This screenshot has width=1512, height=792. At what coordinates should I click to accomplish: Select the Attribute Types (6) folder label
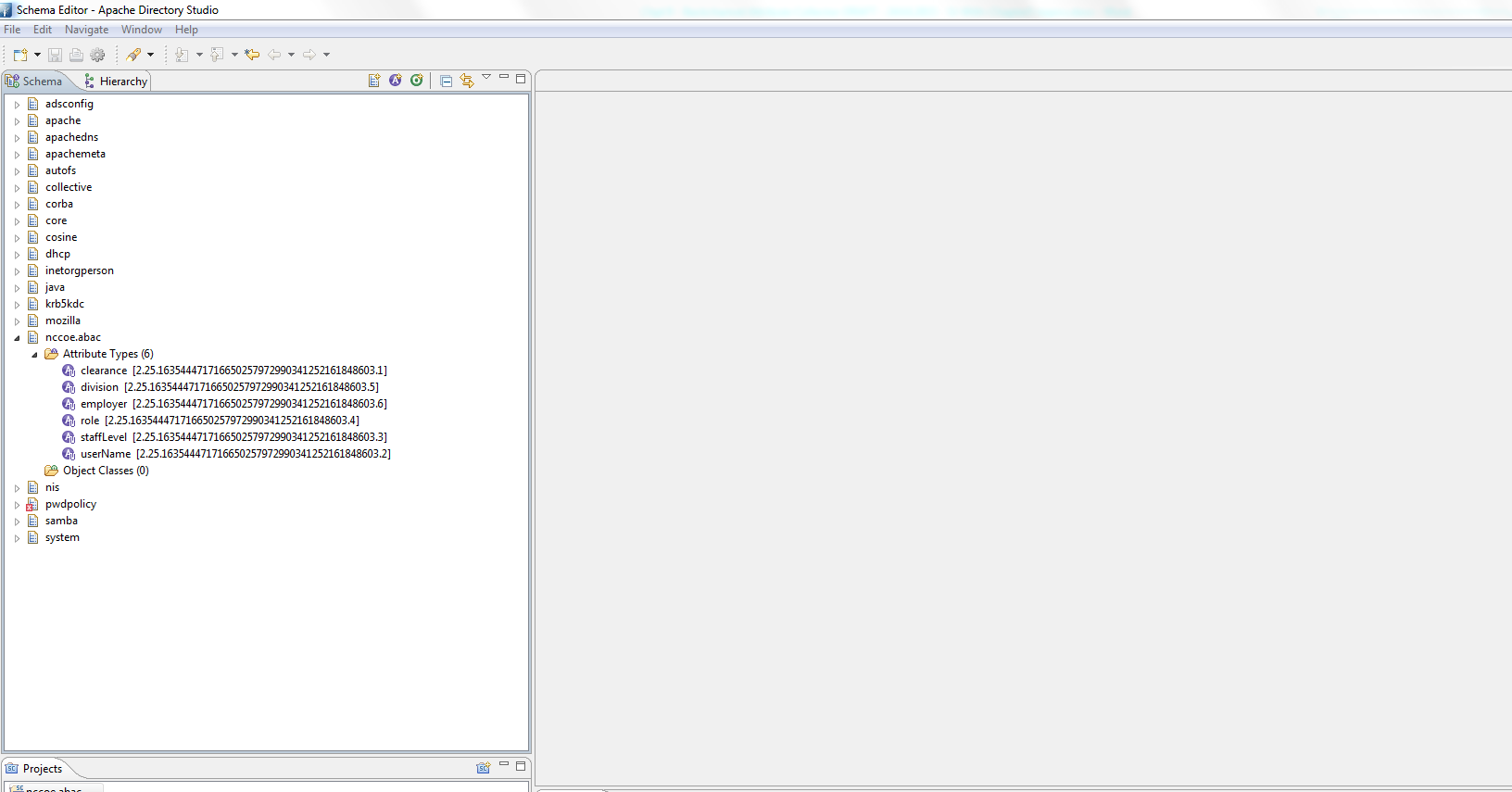click(x=108, y=354)
